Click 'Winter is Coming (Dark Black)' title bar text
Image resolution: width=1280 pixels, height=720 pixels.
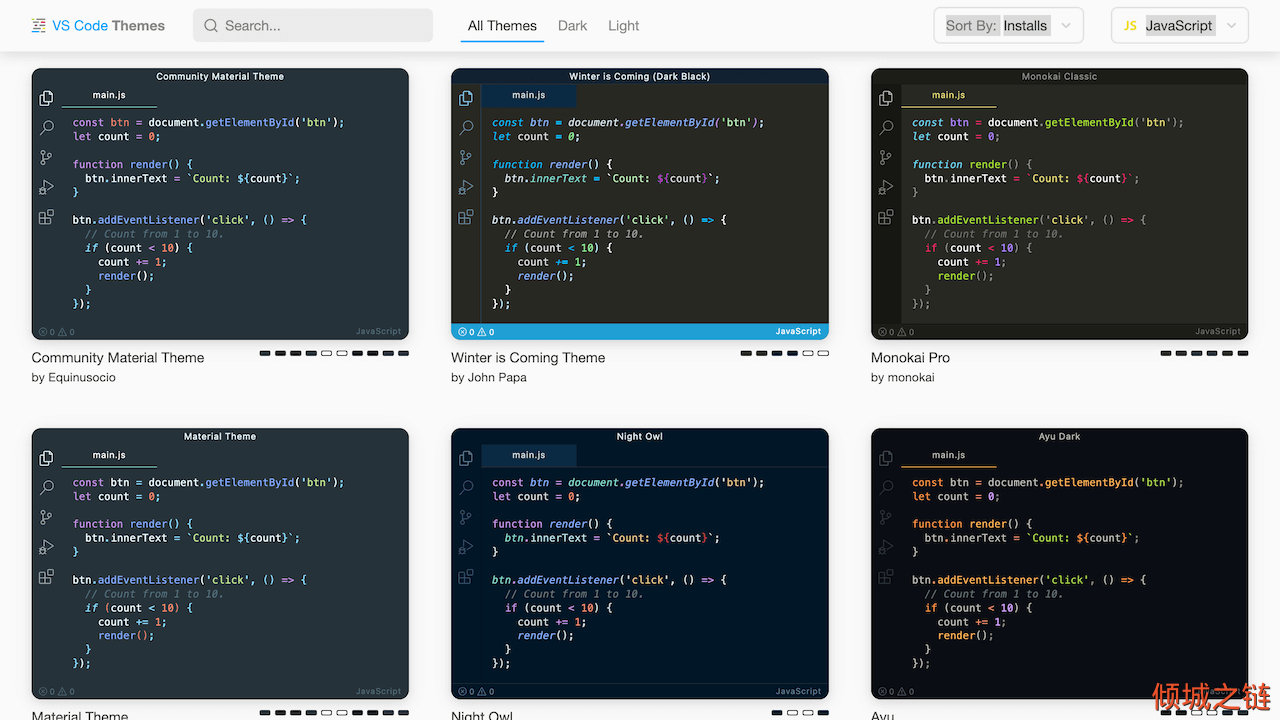coord(640,76)
